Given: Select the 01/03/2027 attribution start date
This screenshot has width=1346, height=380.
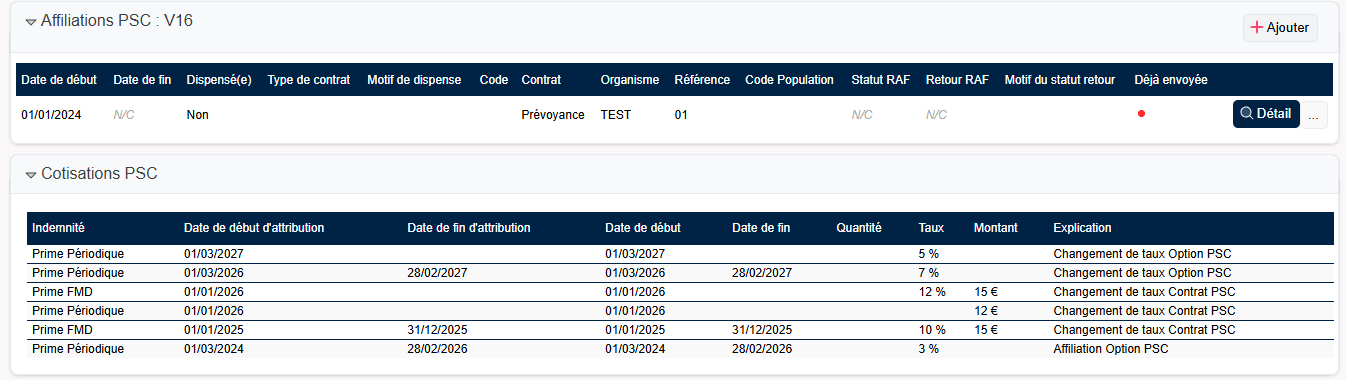Looking at the screenshot, I should coord(214,254).
